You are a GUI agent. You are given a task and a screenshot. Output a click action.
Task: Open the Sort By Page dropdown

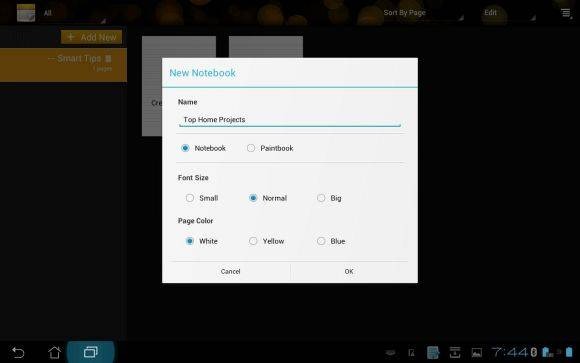(x=423, y=13)
